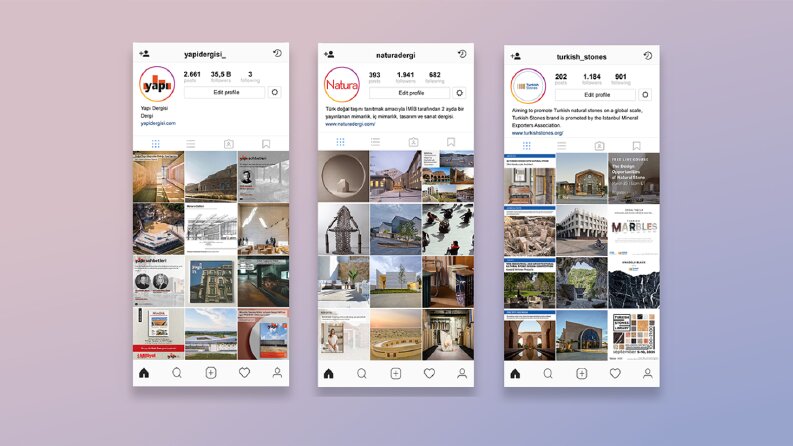Open settings gear on turkish_stones profile
This screenshot has height=446, width=793.
[645, 95]
